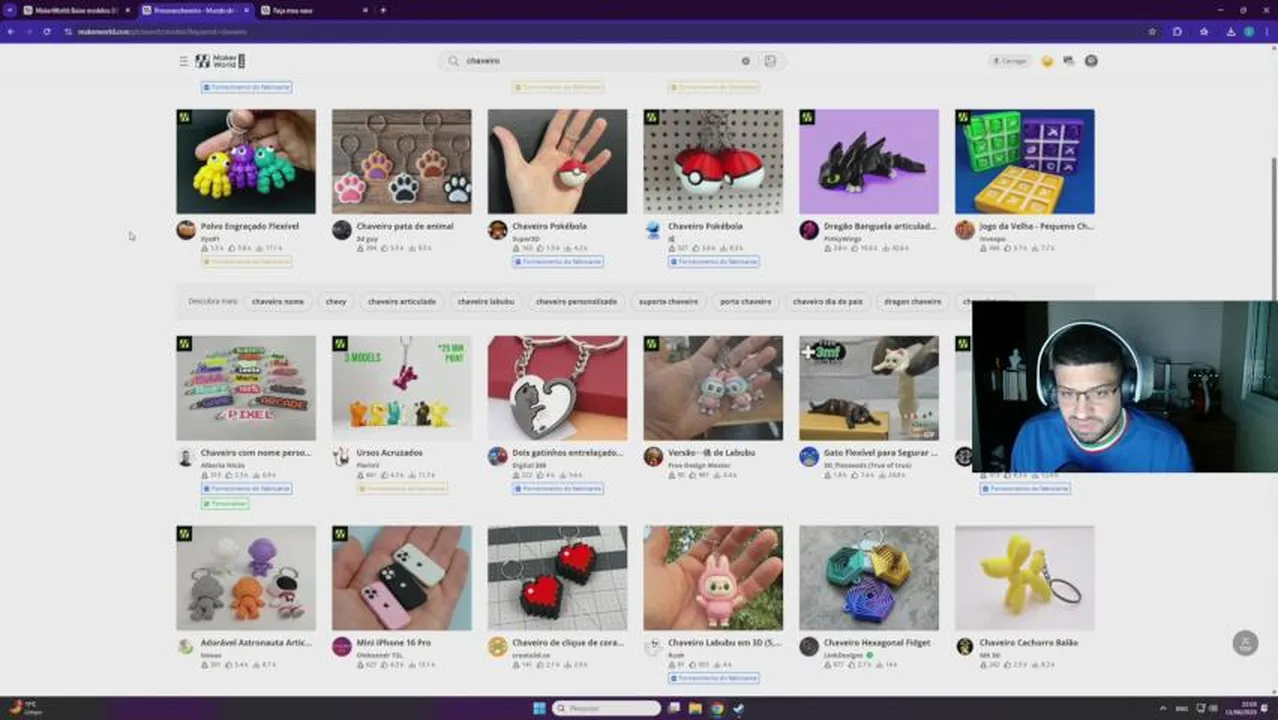1278x720 pixels.
Task: Go back with browser back arrow
Action: tap(11, 32)
